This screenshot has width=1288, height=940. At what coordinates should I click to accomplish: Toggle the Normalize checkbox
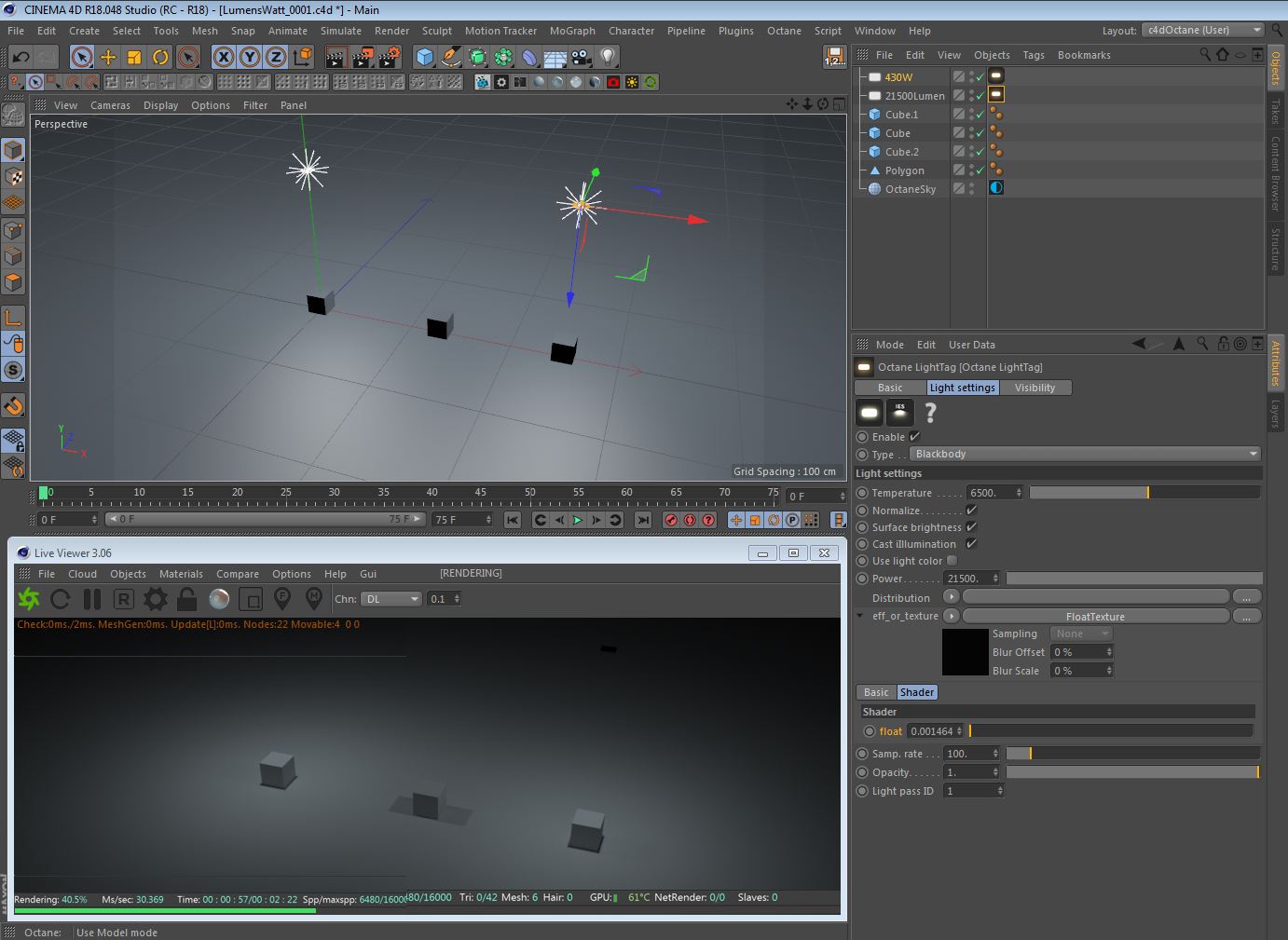click(x=971, y=510)
